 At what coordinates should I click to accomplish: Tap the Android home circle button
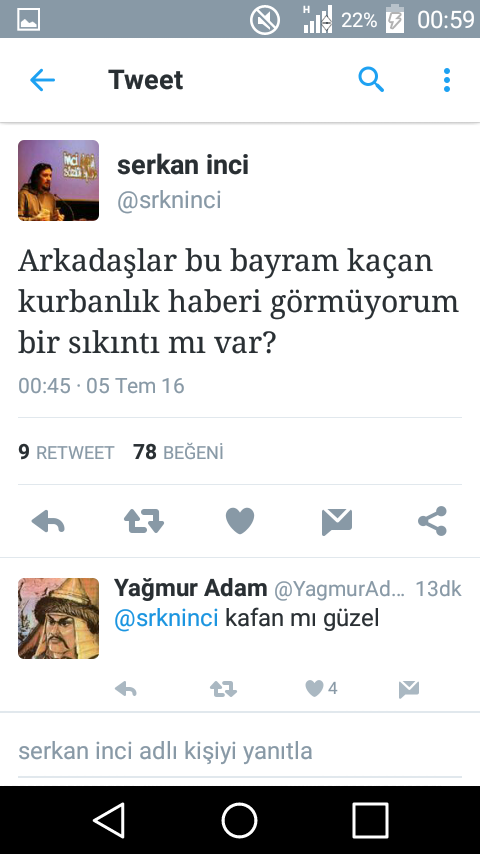239,820
